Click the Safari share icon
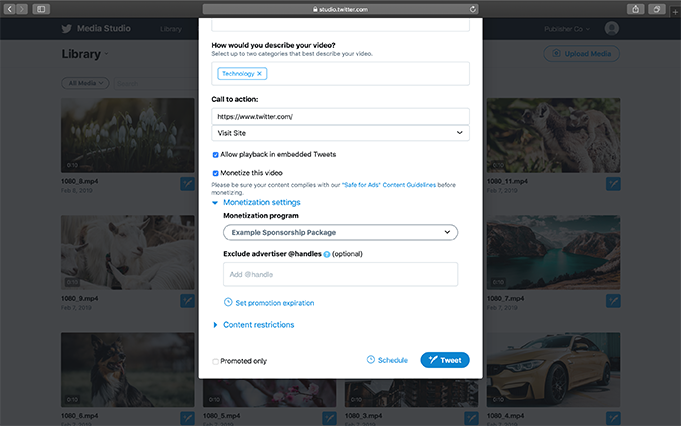The height and width of the screenshot is (426, 681). tap(636, 8)
